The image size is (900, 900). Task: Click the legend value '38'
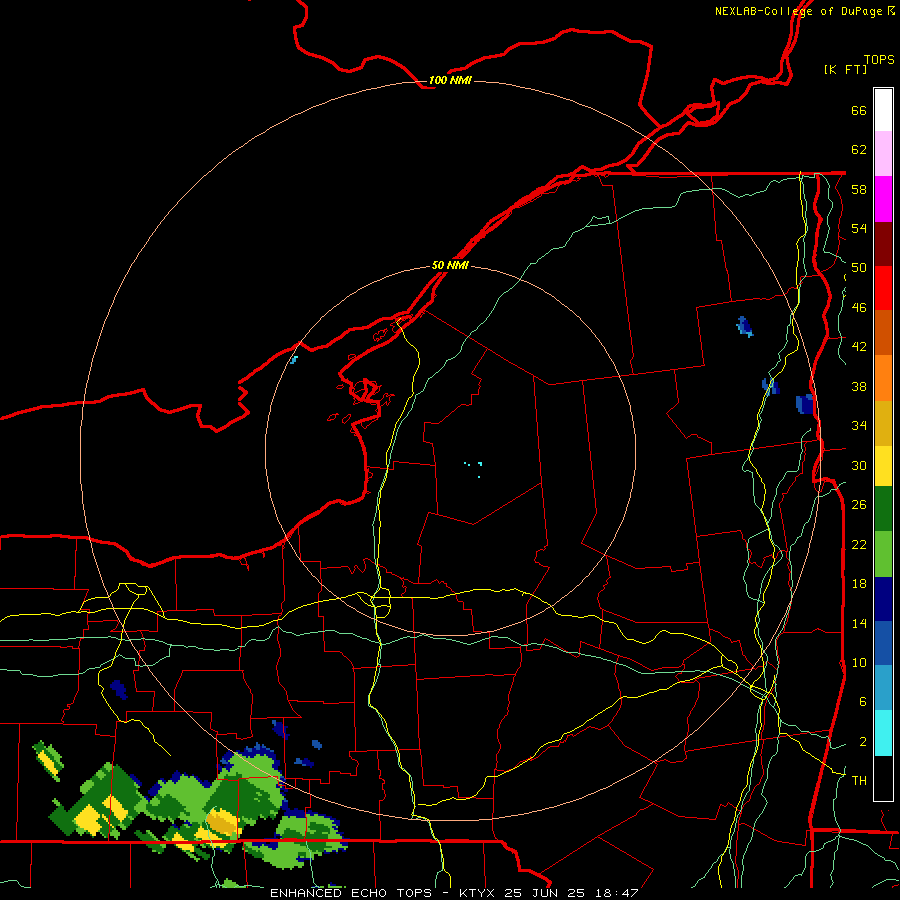click(859, 386)
